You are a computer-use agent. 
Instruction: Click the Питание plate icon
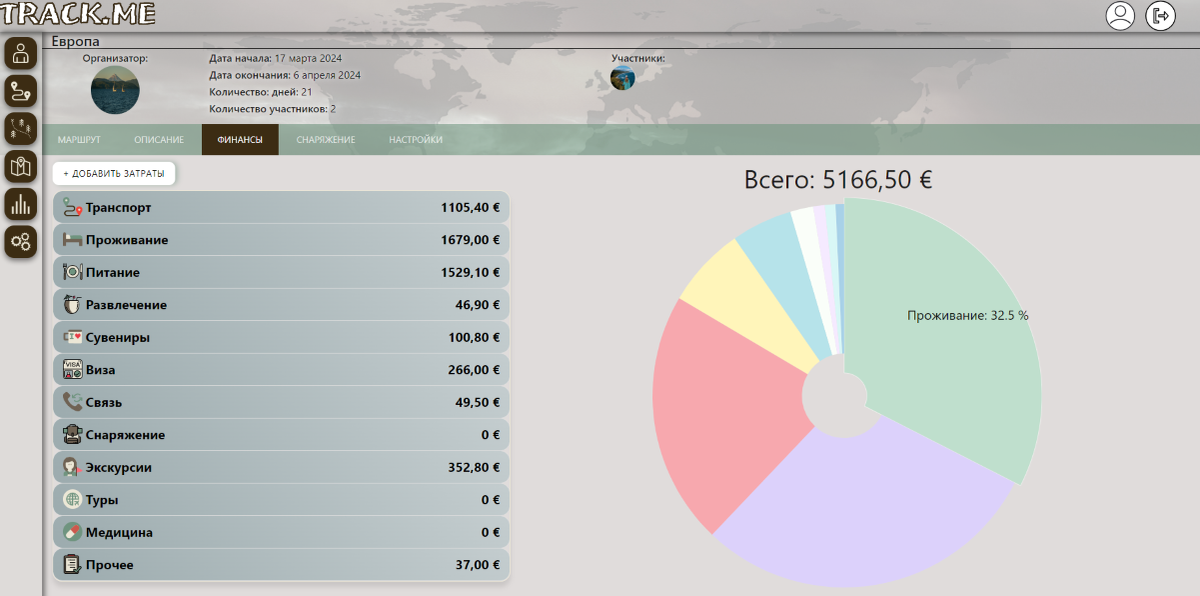click(x=72, y=272)
